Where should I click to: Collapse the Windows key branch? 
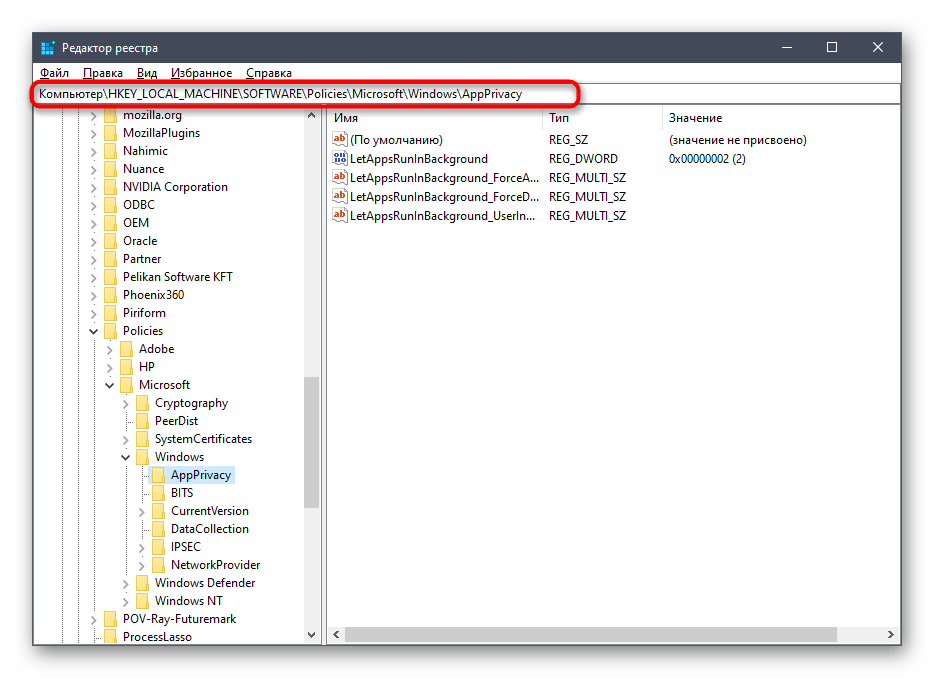127,457
